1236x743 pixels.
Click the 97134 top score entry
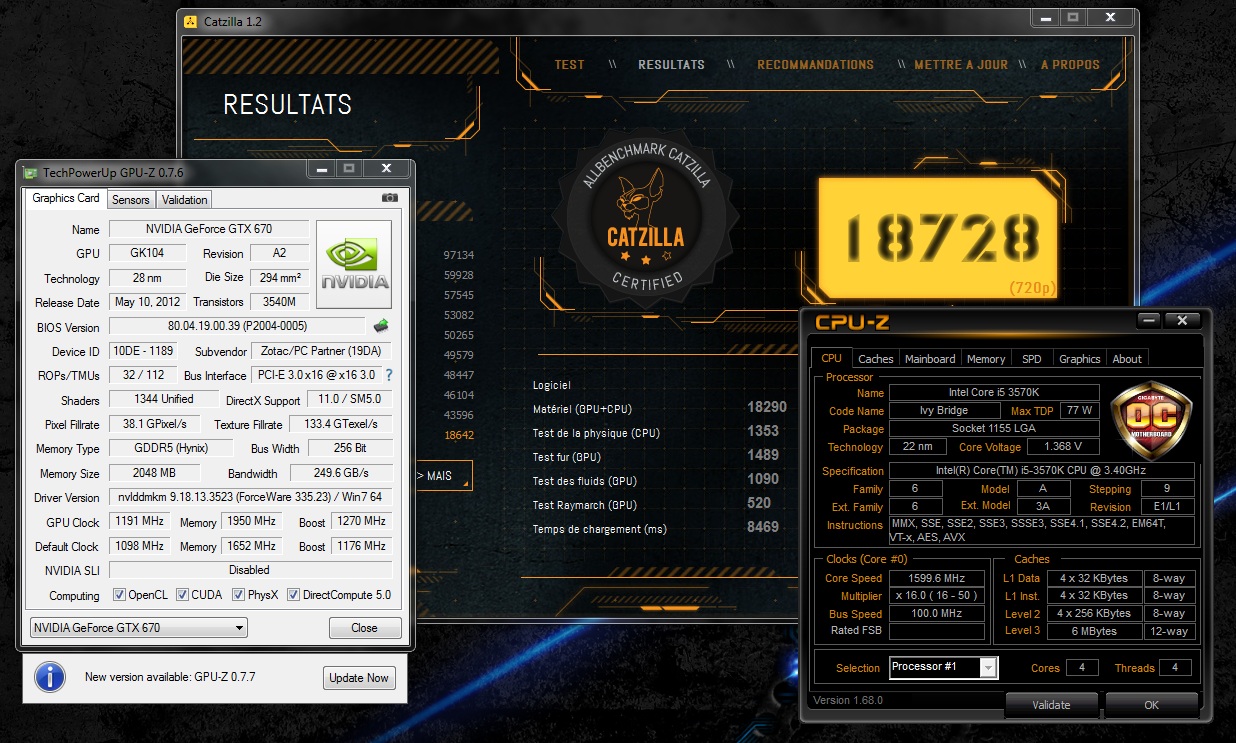pyautogui.click(x=459, y=255)
